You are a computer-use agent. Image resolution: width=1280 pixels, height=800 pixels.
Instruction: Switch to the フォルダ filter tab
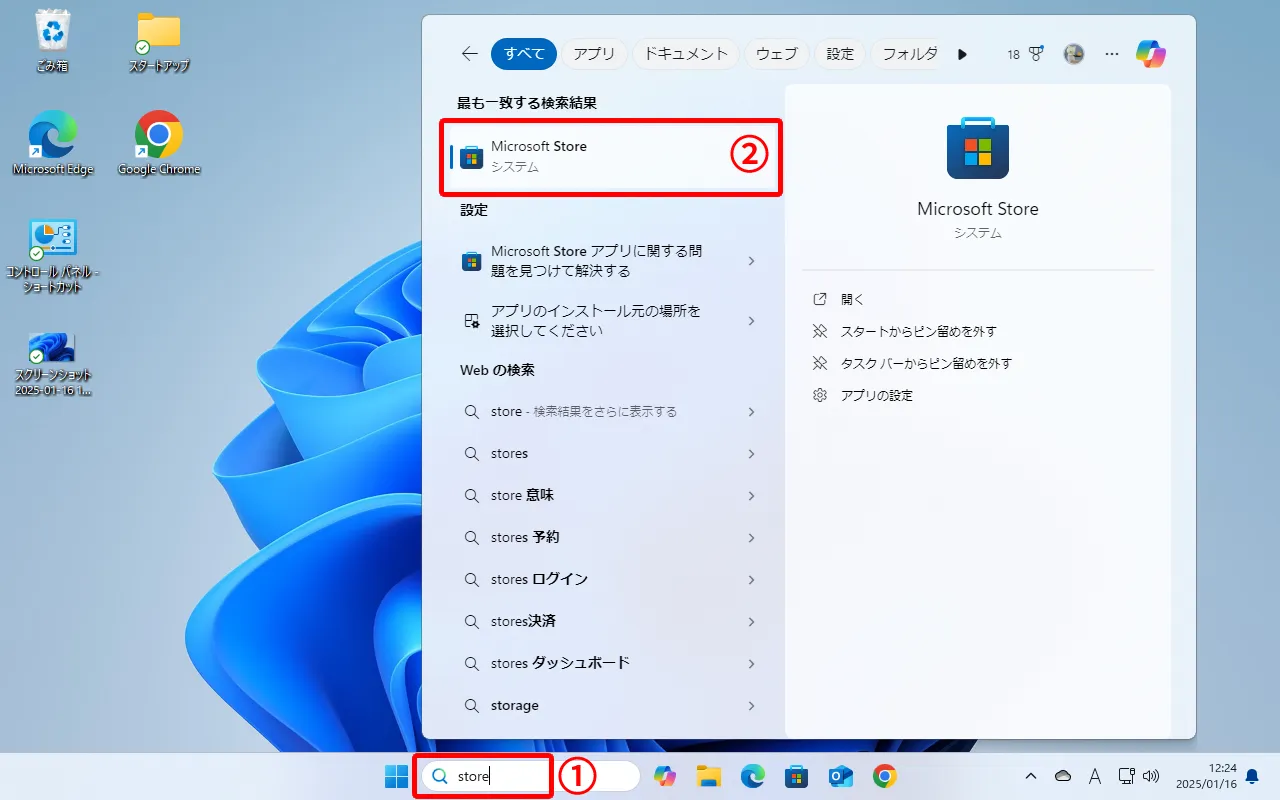[906, 54]
